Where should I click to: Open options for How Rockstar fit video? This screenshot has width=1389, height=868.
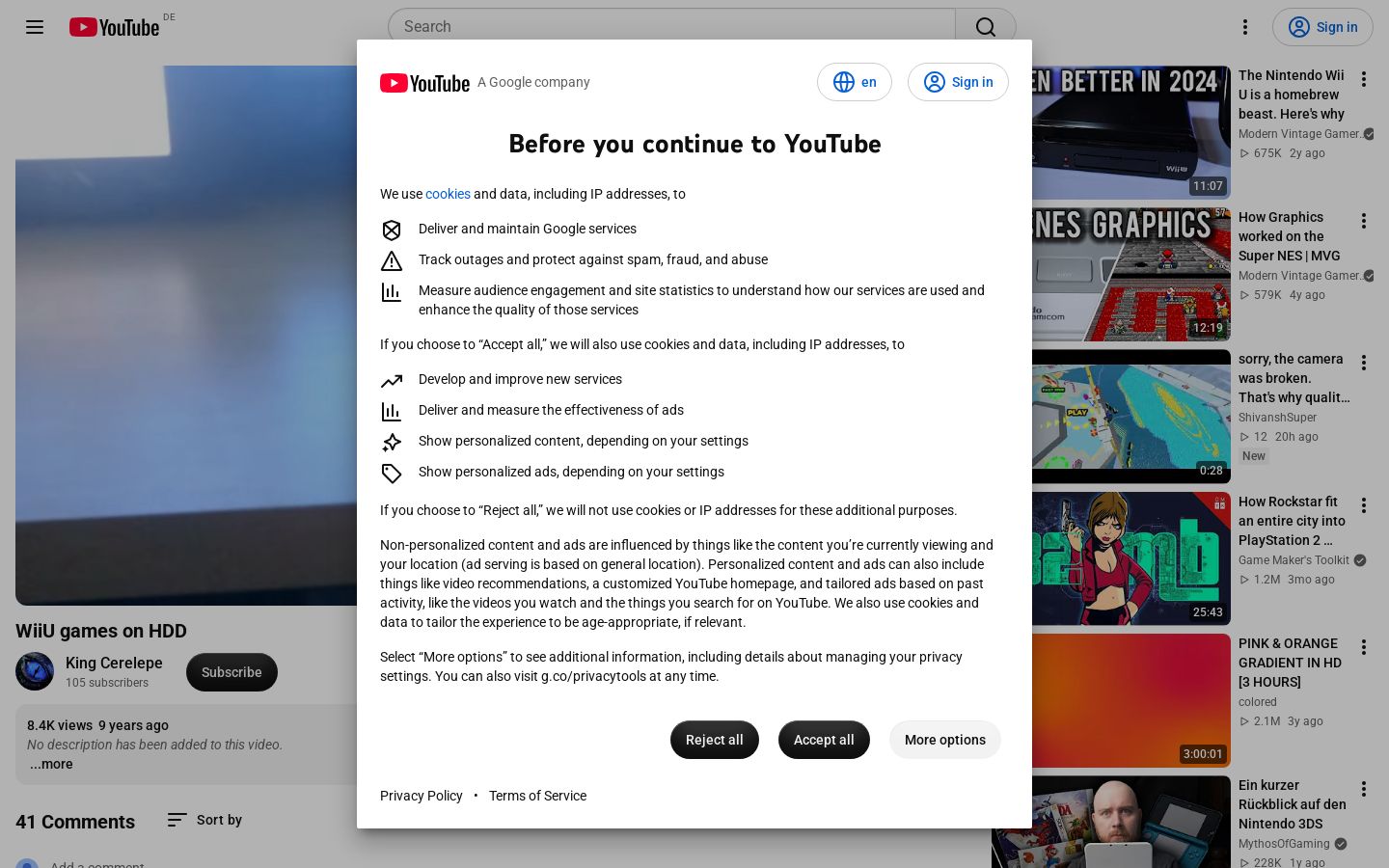(1364, 505)
